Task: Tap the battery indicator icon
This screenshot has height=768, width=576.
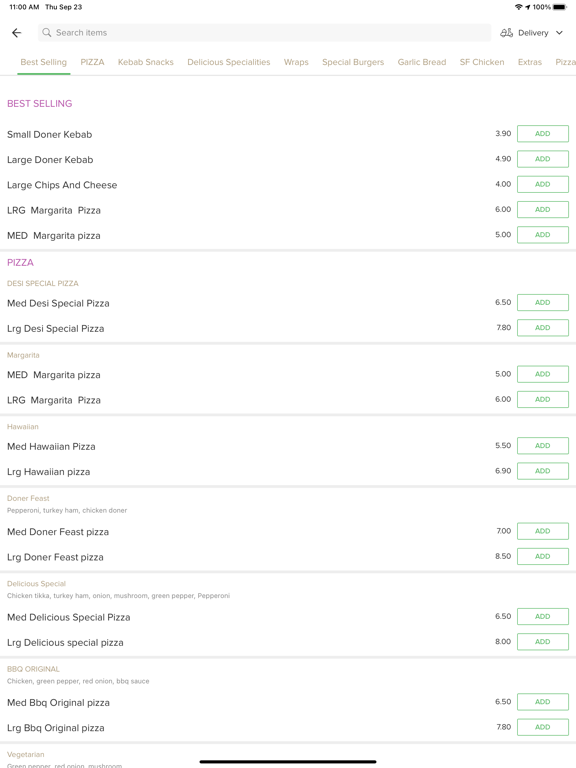Action: click(x=560, y=7)
